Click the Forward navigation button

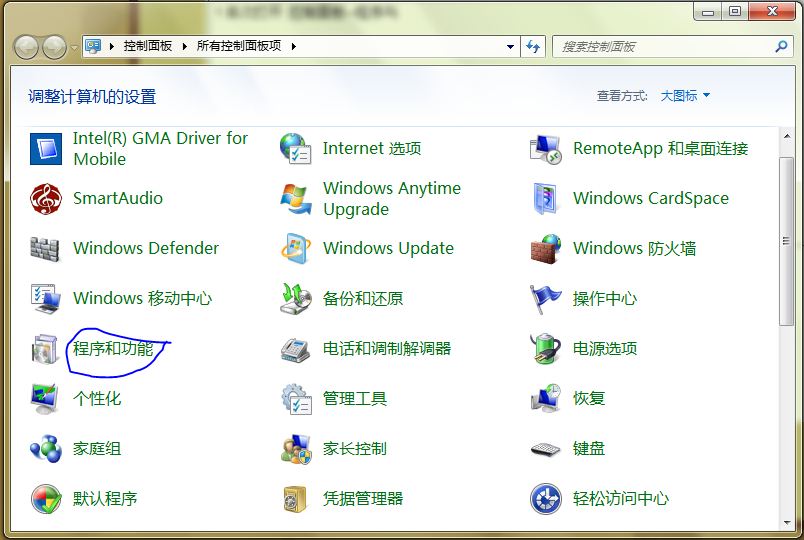pyautogui.click(x=54, y=47)
